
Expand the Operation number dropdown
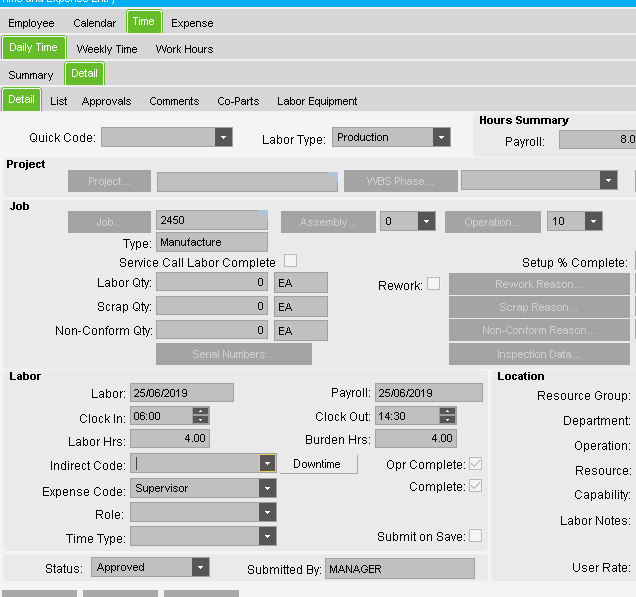pyautogui.click(x=593, y=221)
